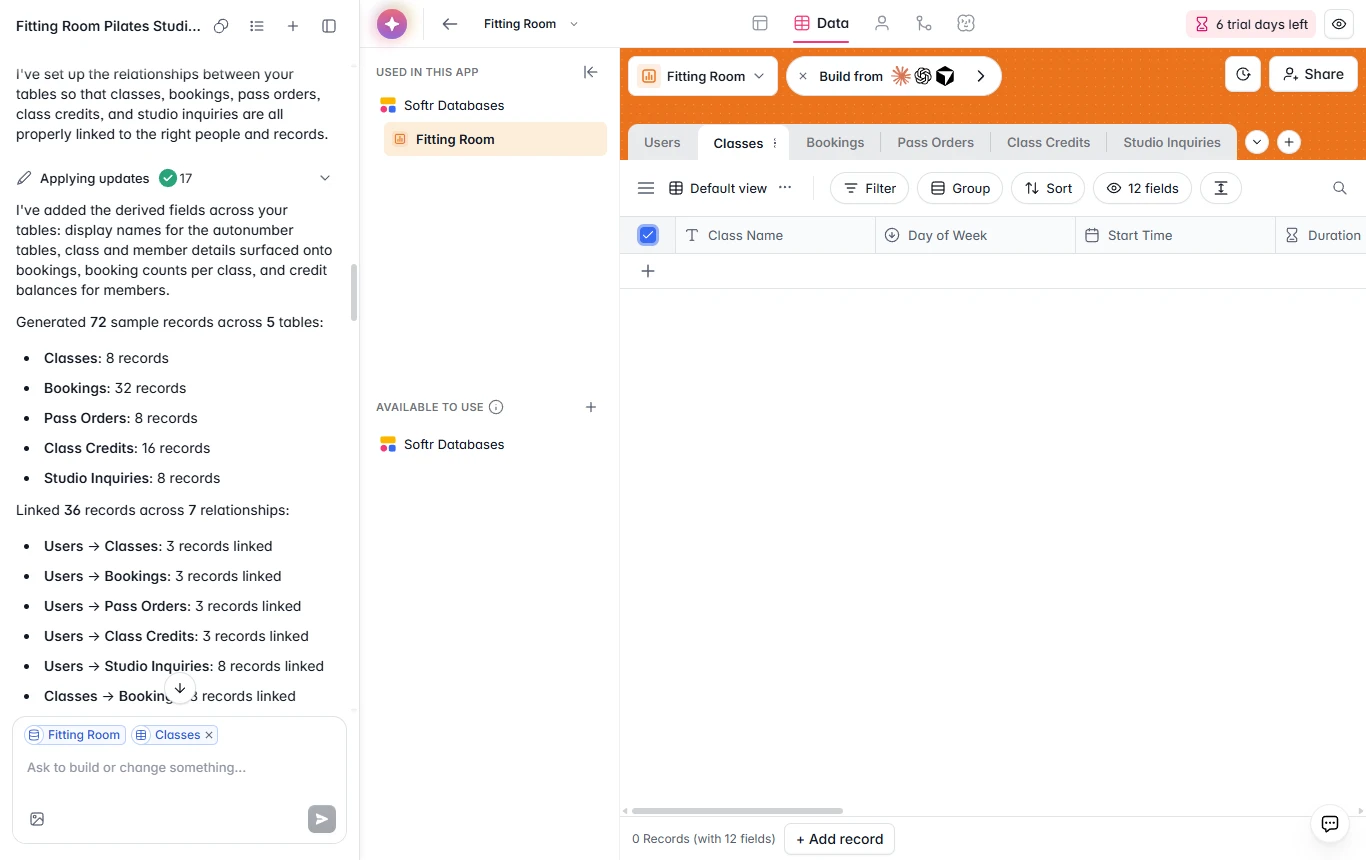Add an available data source with plus
The width and height of the screenshot is (1366, 860).
[x=591, y=407]
